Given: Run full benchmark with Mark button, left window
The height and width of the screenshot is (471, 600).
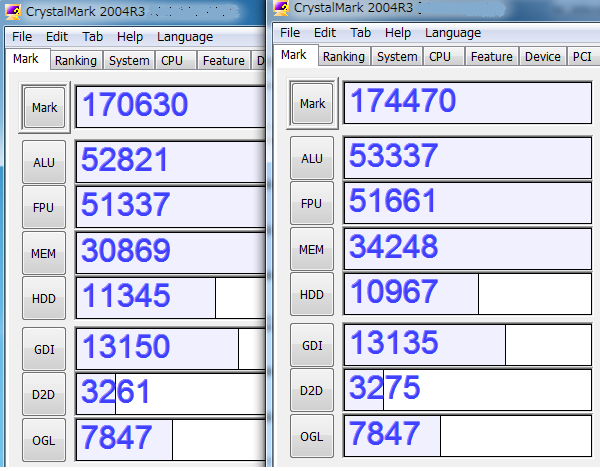Looking at the screenshot, I should click(x=44, y=108).
